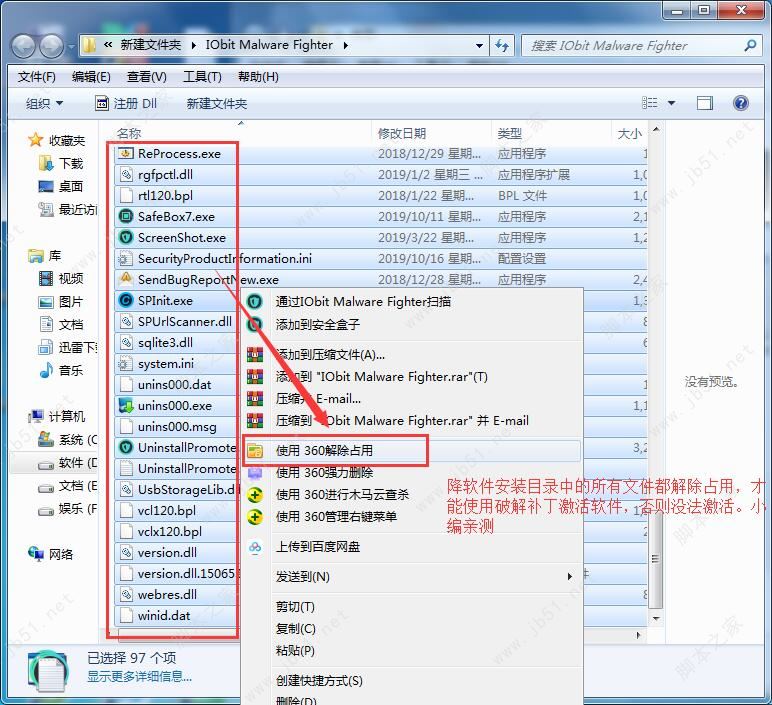Select 音乐 library in the sidebar

tap(61, 370)
